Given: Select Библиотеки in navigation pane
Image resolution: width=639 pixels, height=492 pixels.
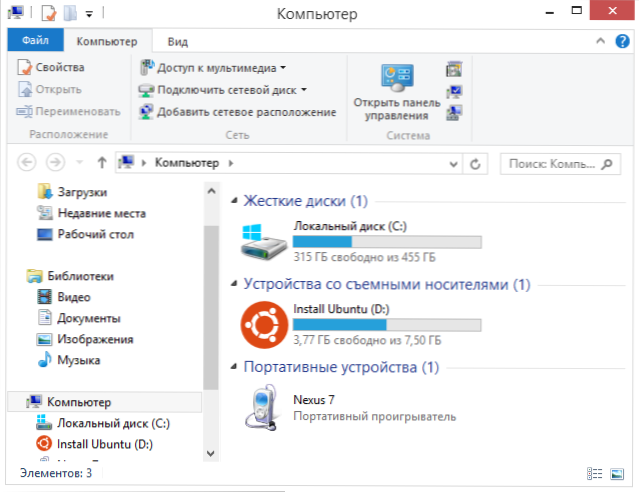Looking at the screenshot, I should (70, 276).
